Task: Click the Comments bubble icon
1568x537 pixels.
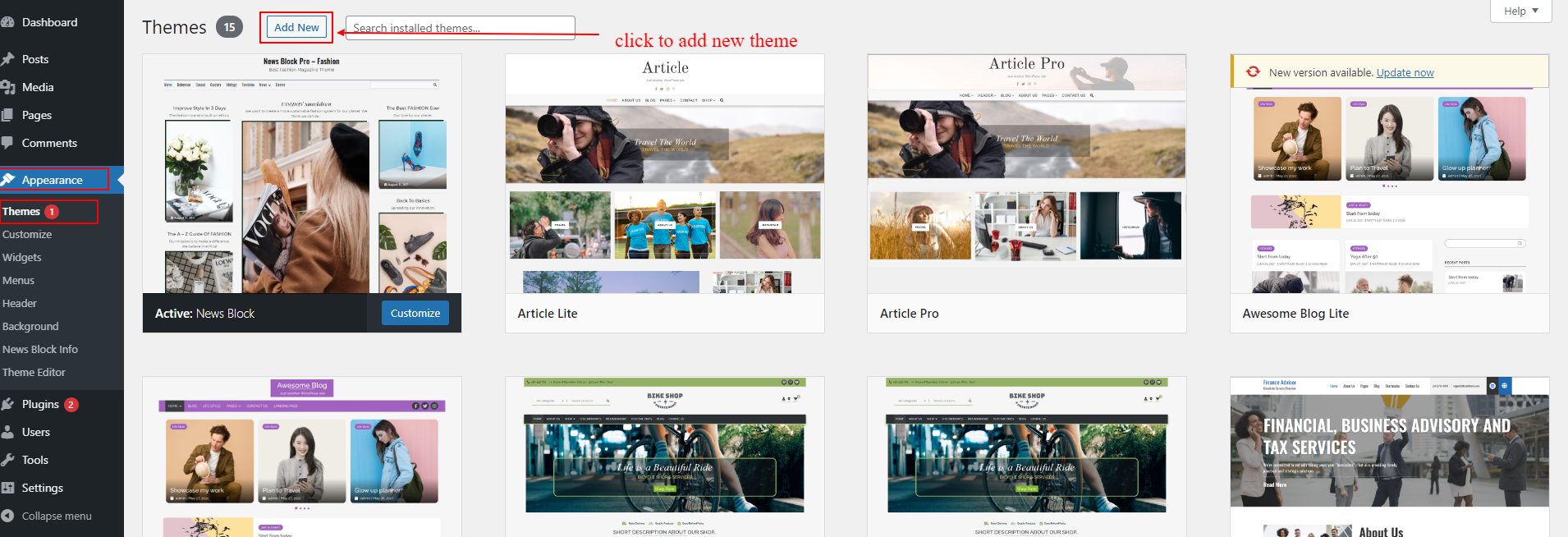Action: pyautogui.click(x=7, y=143)
